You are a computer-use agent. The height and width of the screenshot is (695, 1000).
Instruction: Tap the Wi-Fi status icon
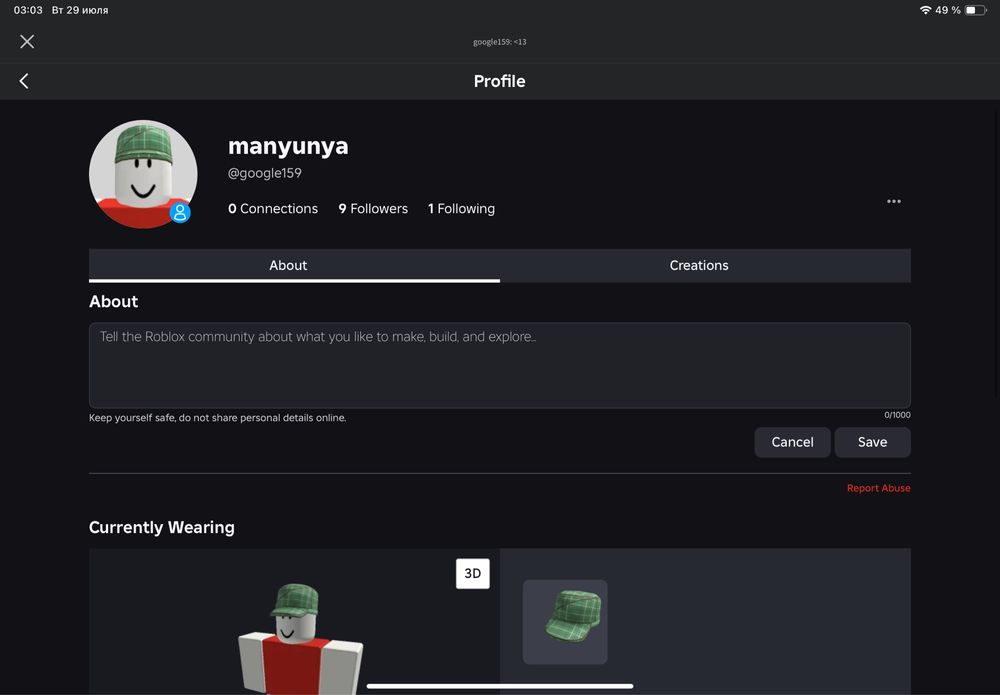[x=925, y=10]
